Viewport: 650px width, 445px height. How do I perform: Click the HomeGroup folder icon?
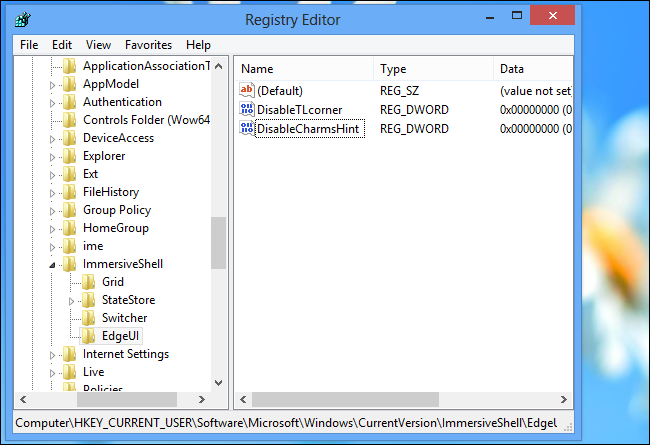pos(70,228)
